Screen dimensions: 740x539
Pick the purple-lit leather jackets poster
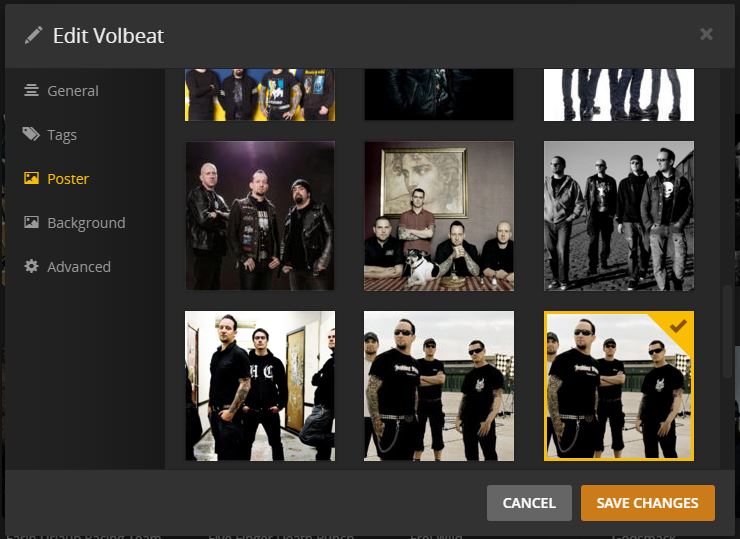tap(260, 216)
